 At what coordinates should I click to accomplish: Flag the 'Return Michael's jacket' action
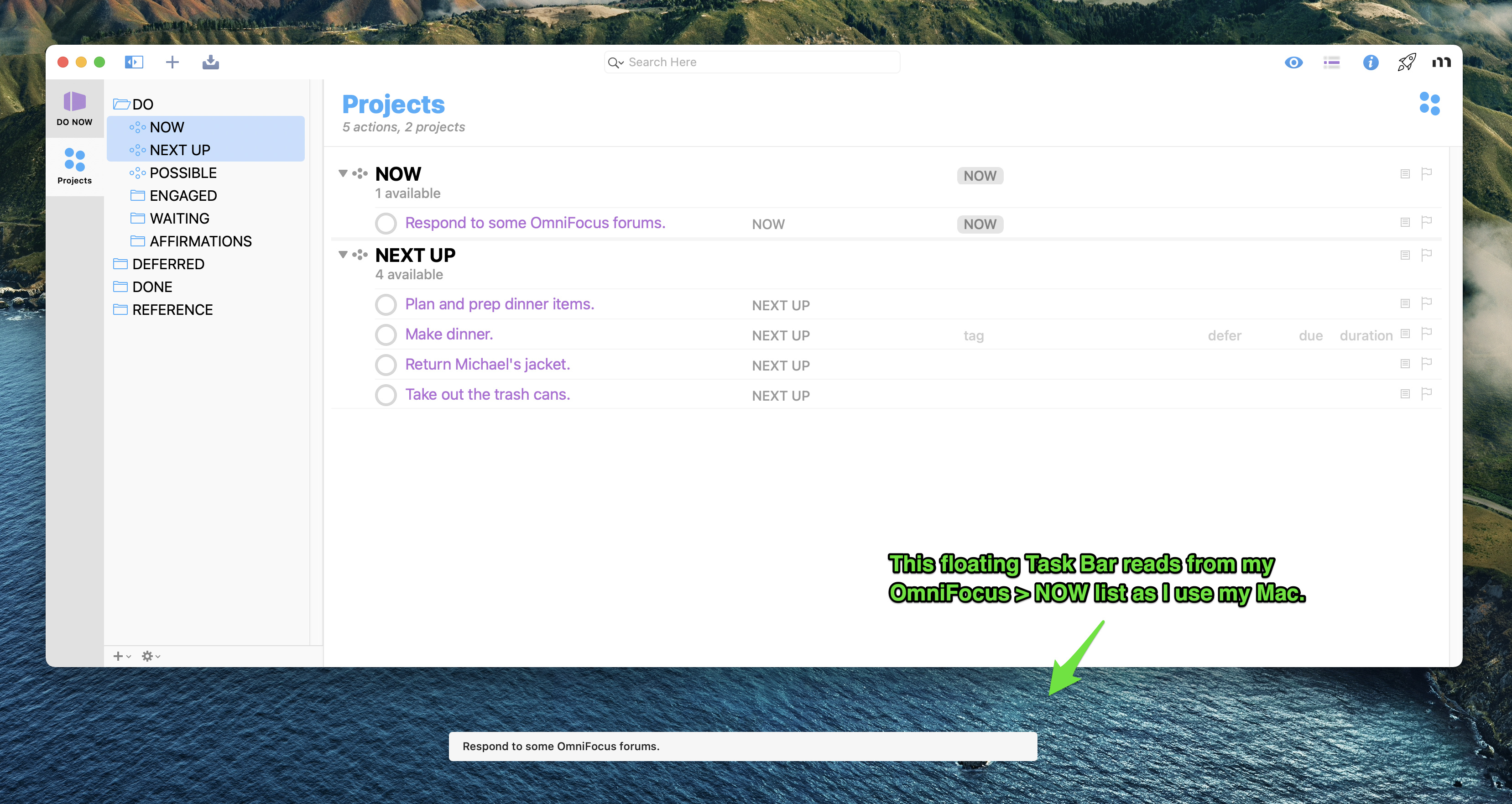1427,364
